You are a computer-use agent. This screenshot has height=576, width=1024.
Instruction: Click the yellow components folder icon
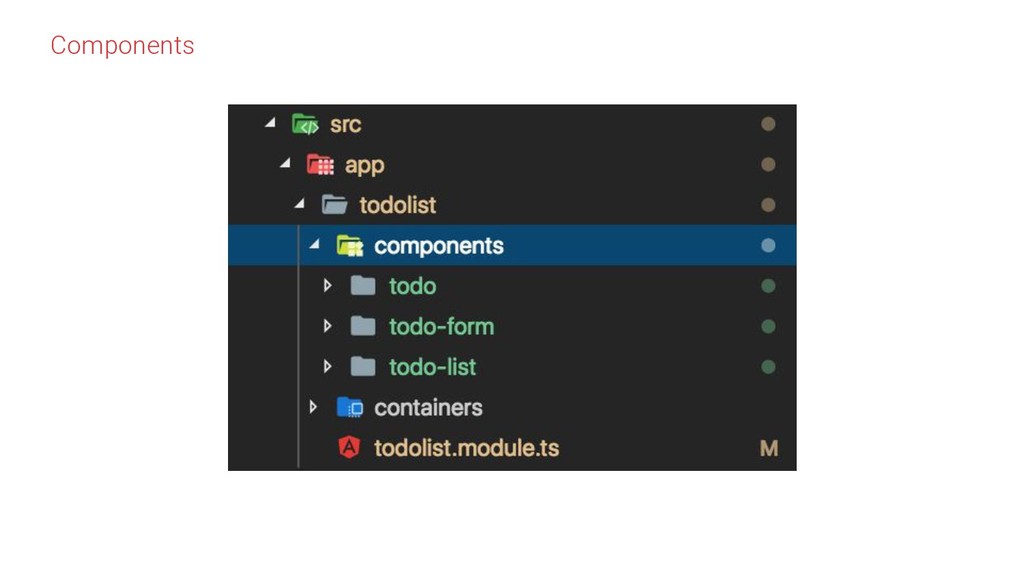(x=349, y=245)
